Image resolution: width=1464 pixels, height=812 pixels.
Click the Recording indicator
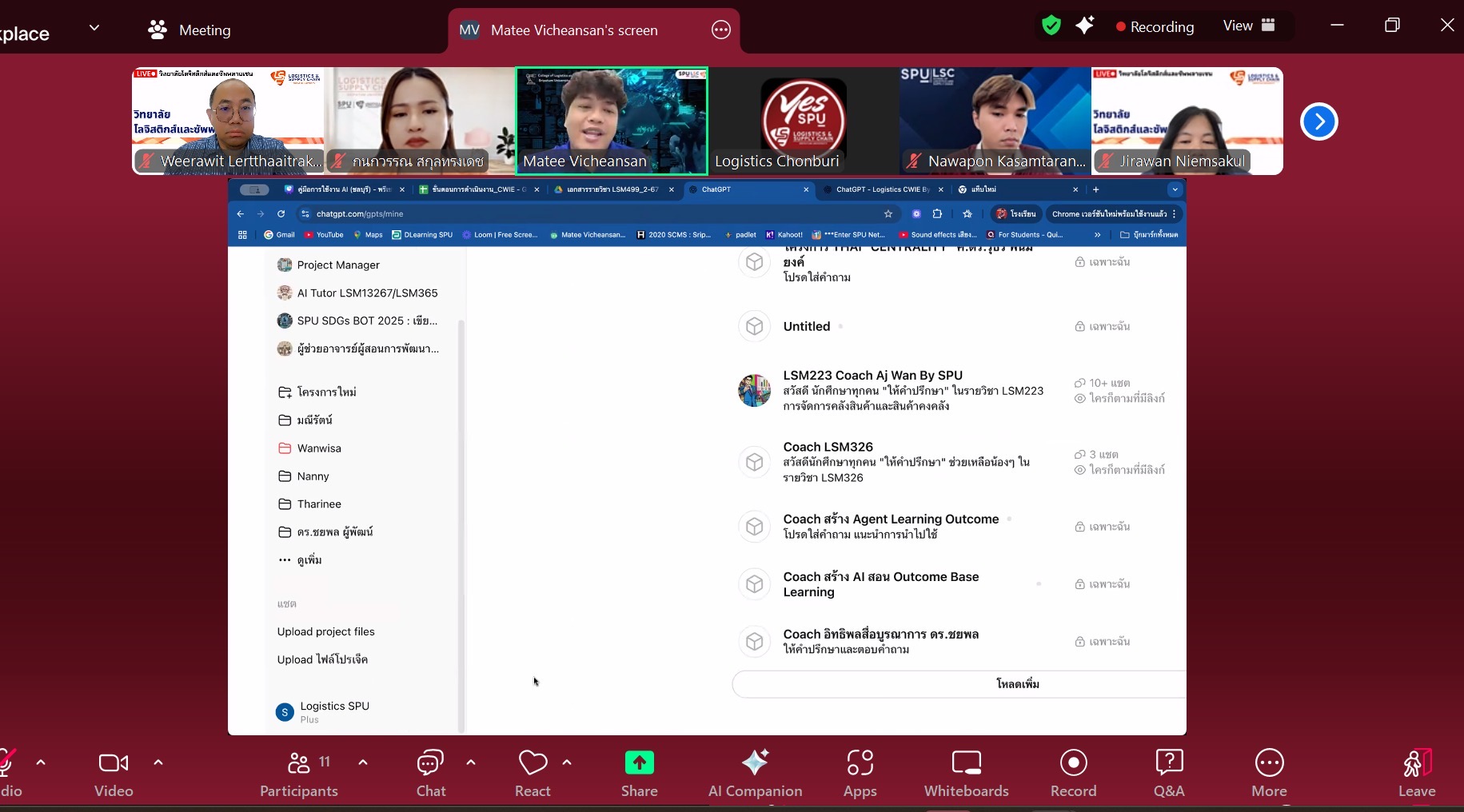point(1155,26)
